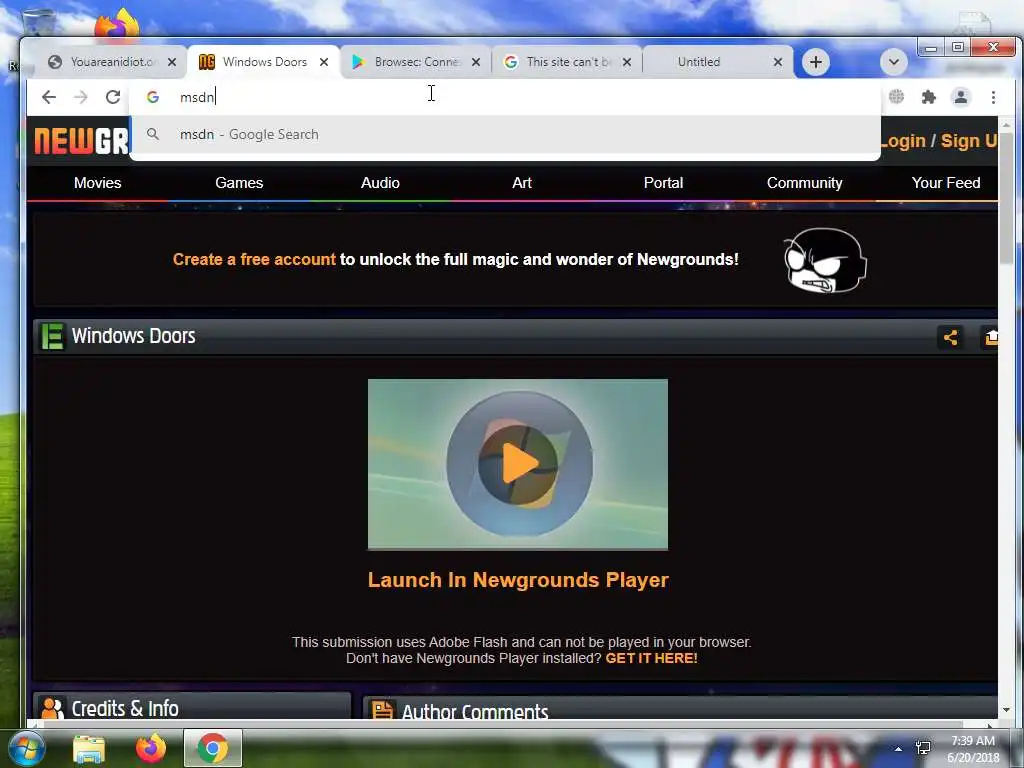Open the Login / Sign Up link
This screenshot has height=768, width=1024.
pos(938,141)
